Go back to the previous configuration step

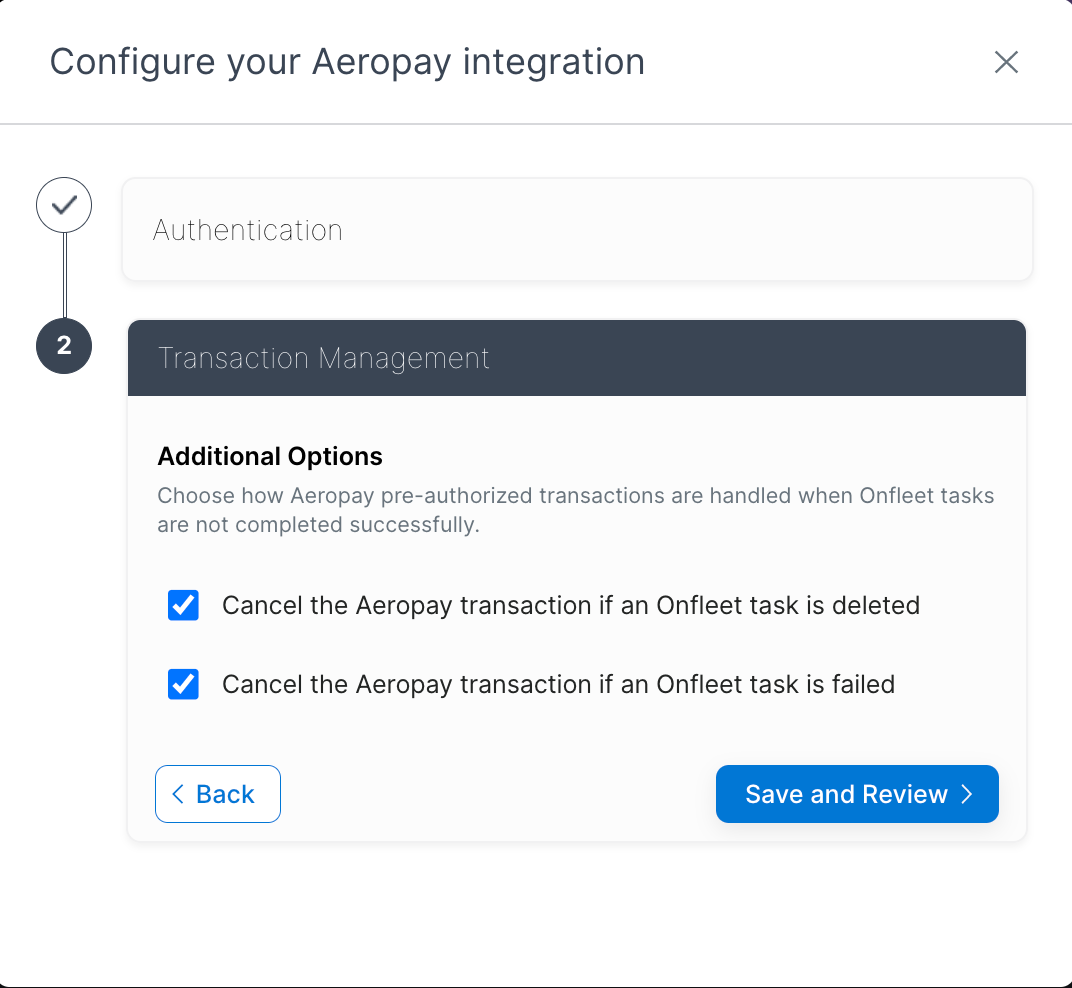tap(217, 794)
